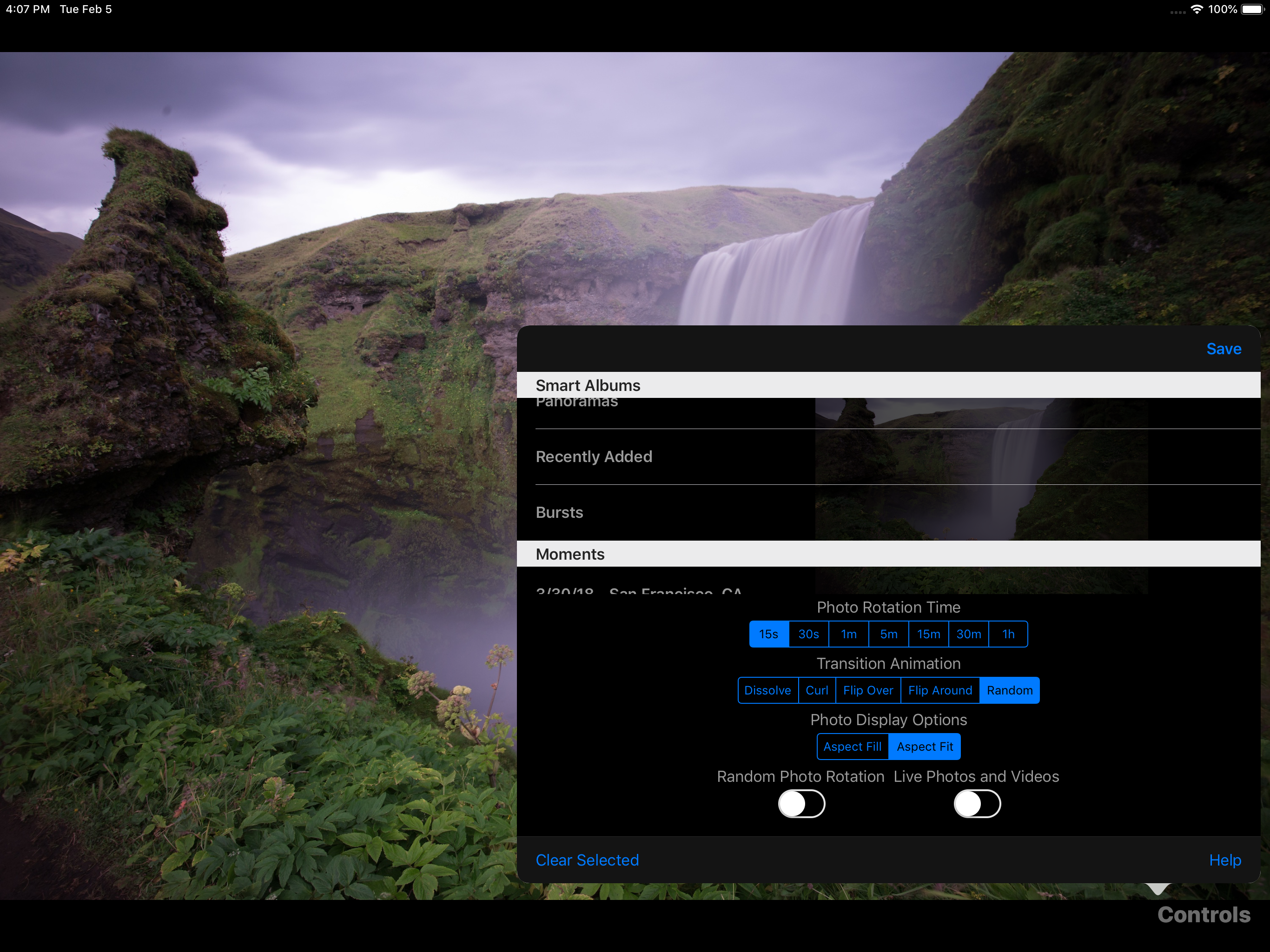Screen dimensions: 1270x952
Task: Select 30s rotation time segment
Action: (x=808, y=634)
